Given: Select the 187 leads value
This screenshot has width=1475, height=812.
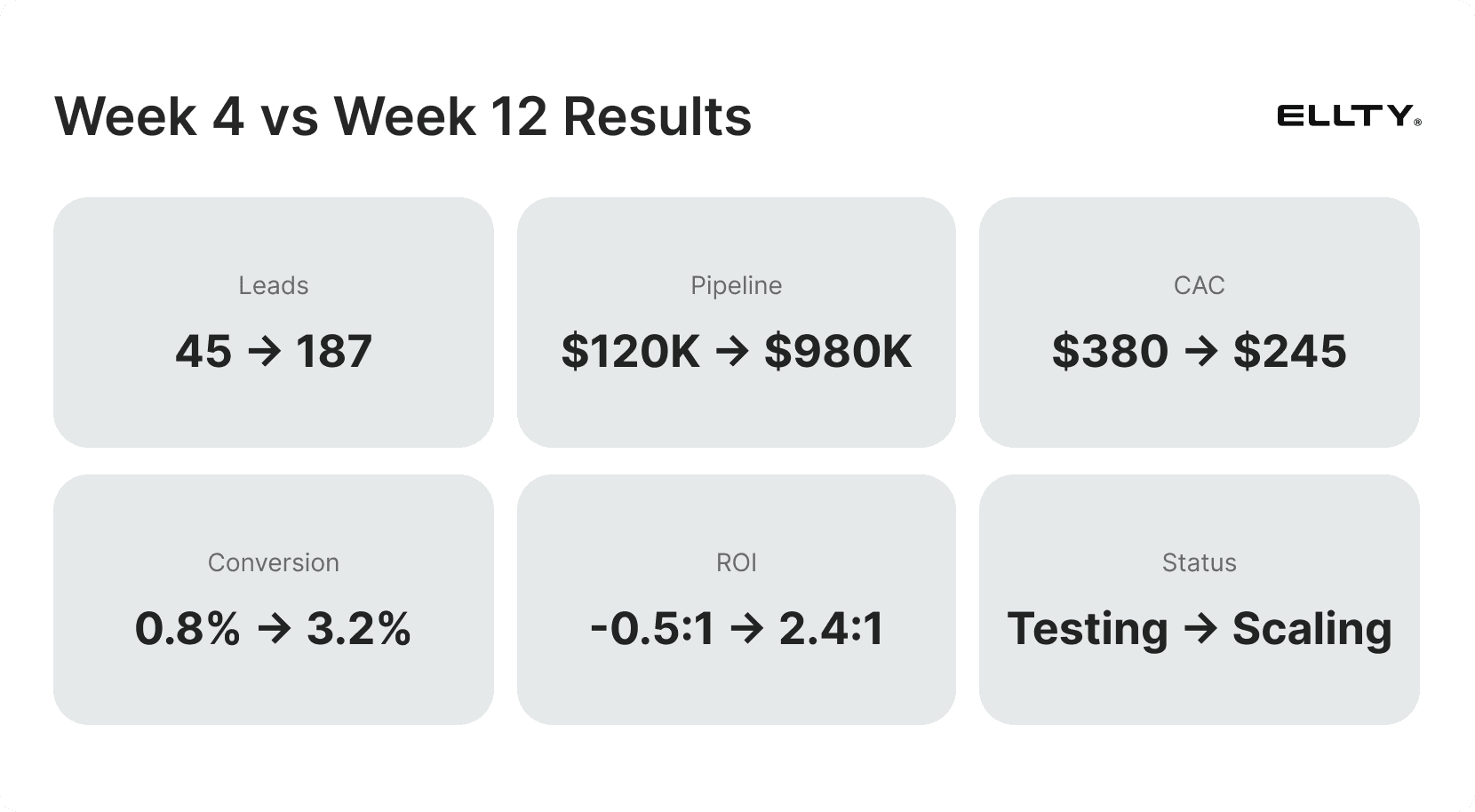Looking at the screenshot, I should [334, 352].
